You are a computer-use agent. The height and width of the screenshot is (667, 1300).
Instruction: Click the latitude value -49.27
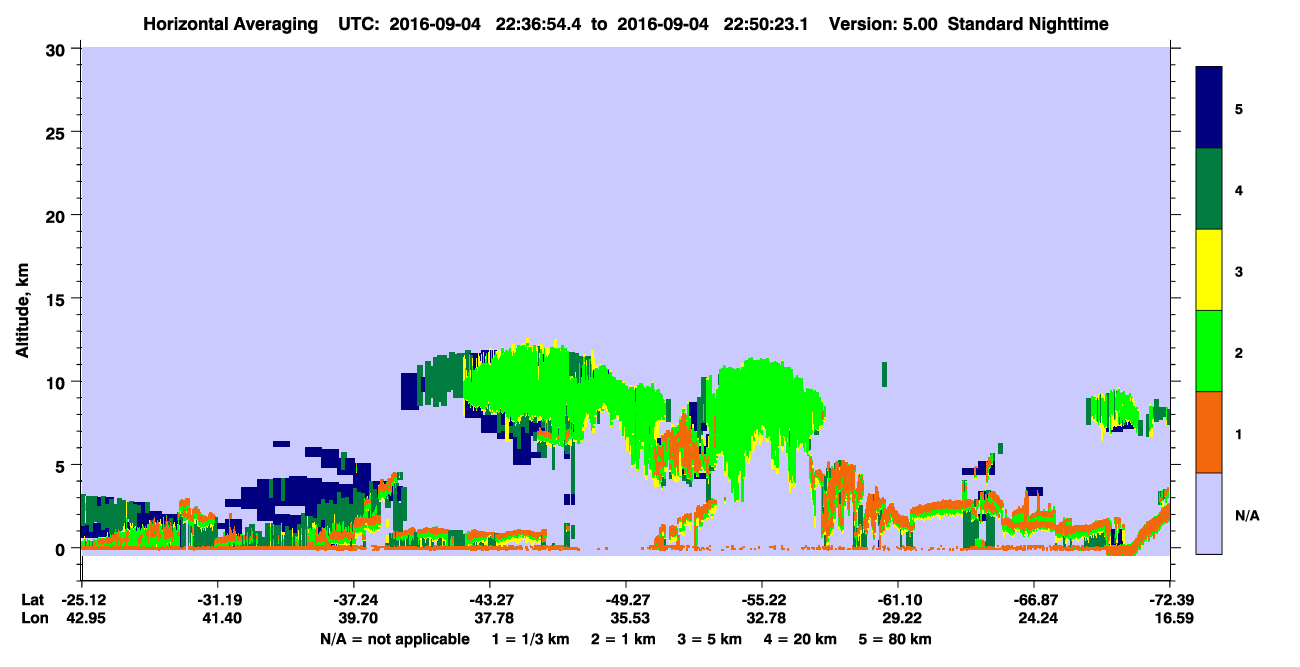626,600
